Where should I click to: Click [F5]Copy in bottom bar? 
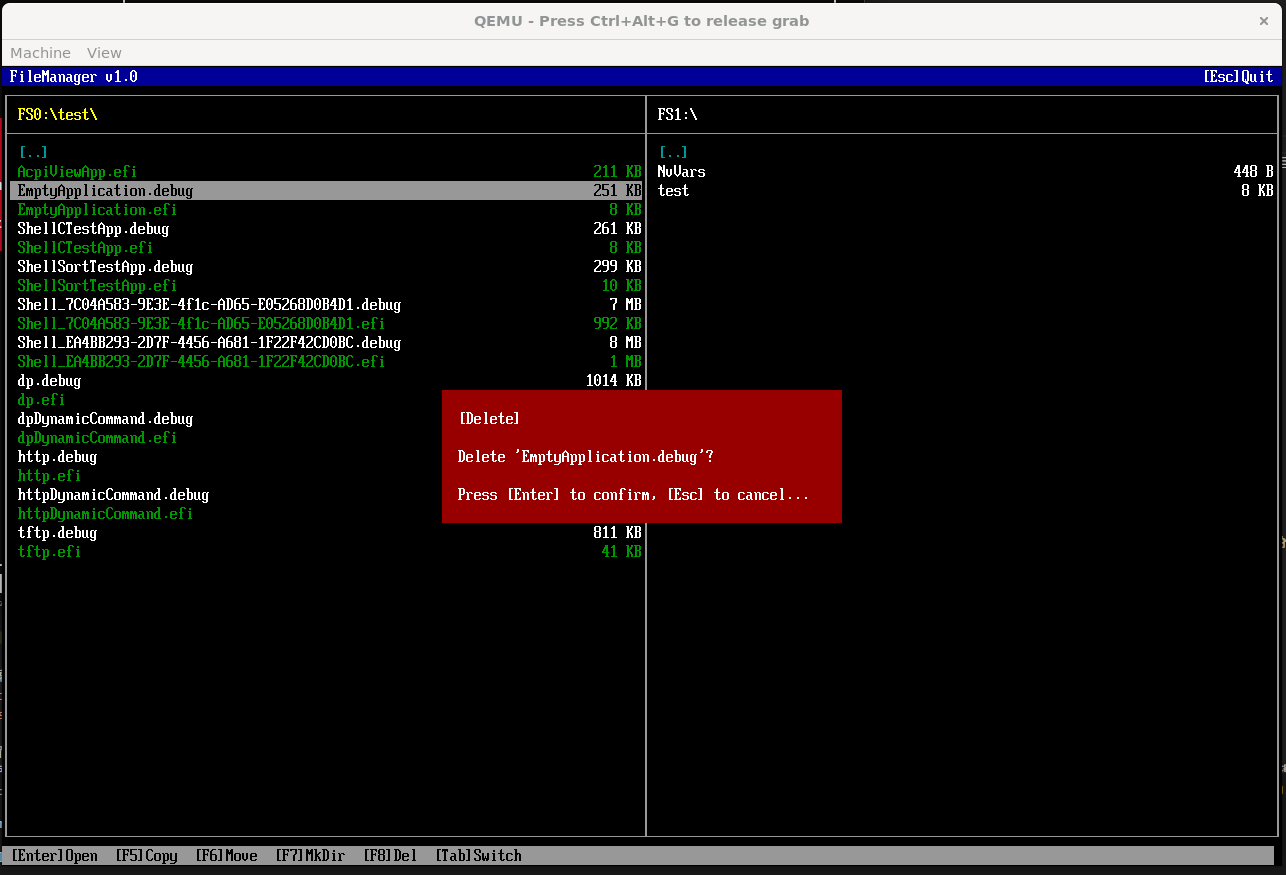(x=146, y=856)
